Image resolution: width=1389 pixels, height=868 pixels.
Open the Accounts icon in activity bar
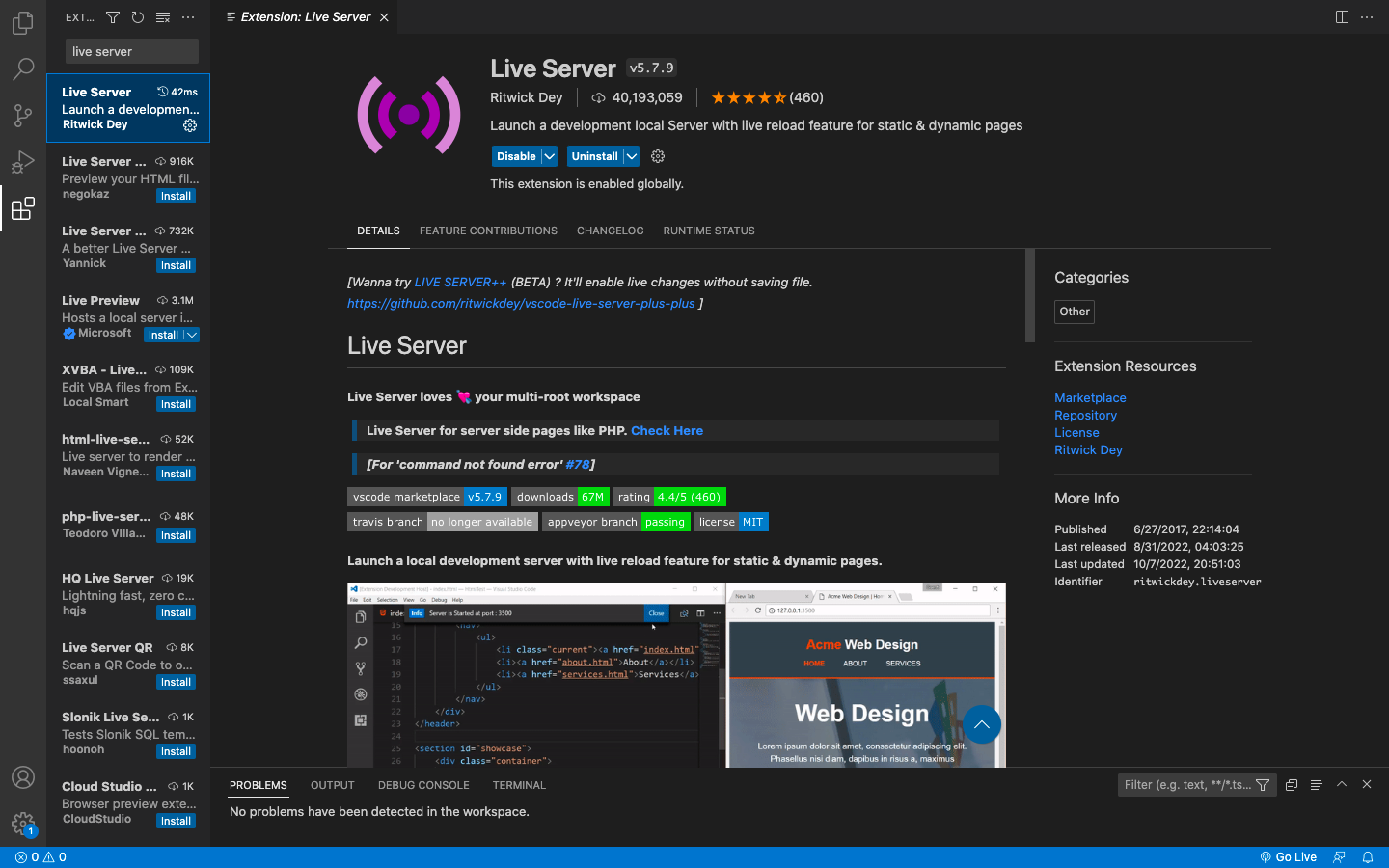coord(23,777)
